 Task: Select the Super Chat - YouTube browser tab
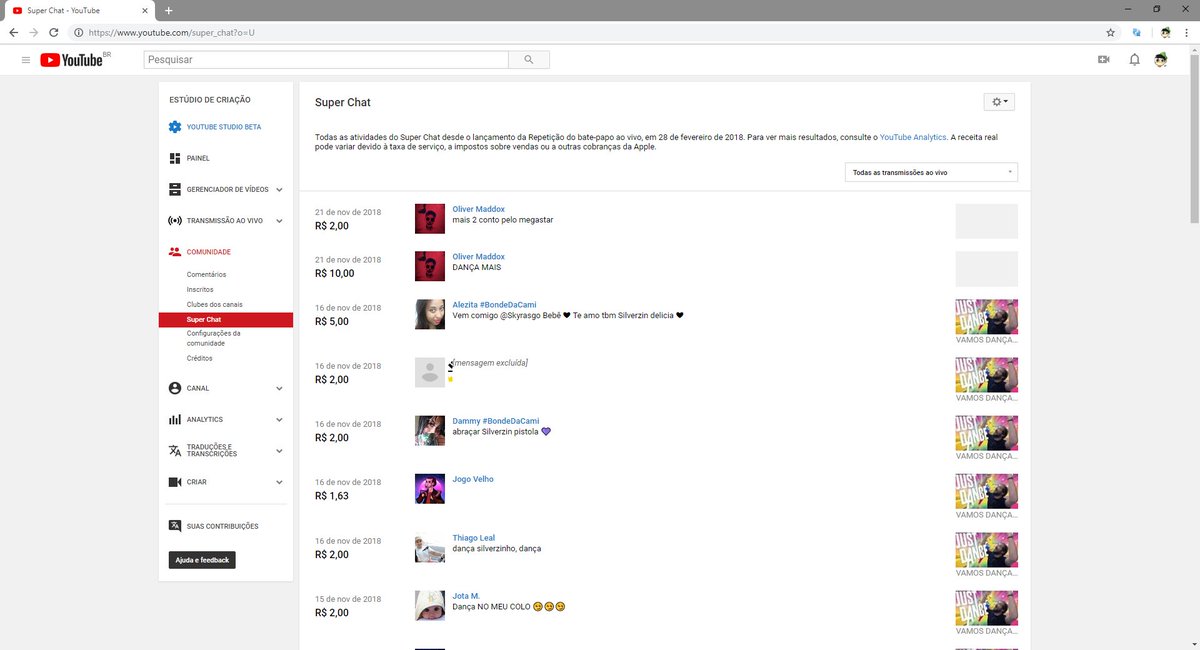tap(81, 10)
